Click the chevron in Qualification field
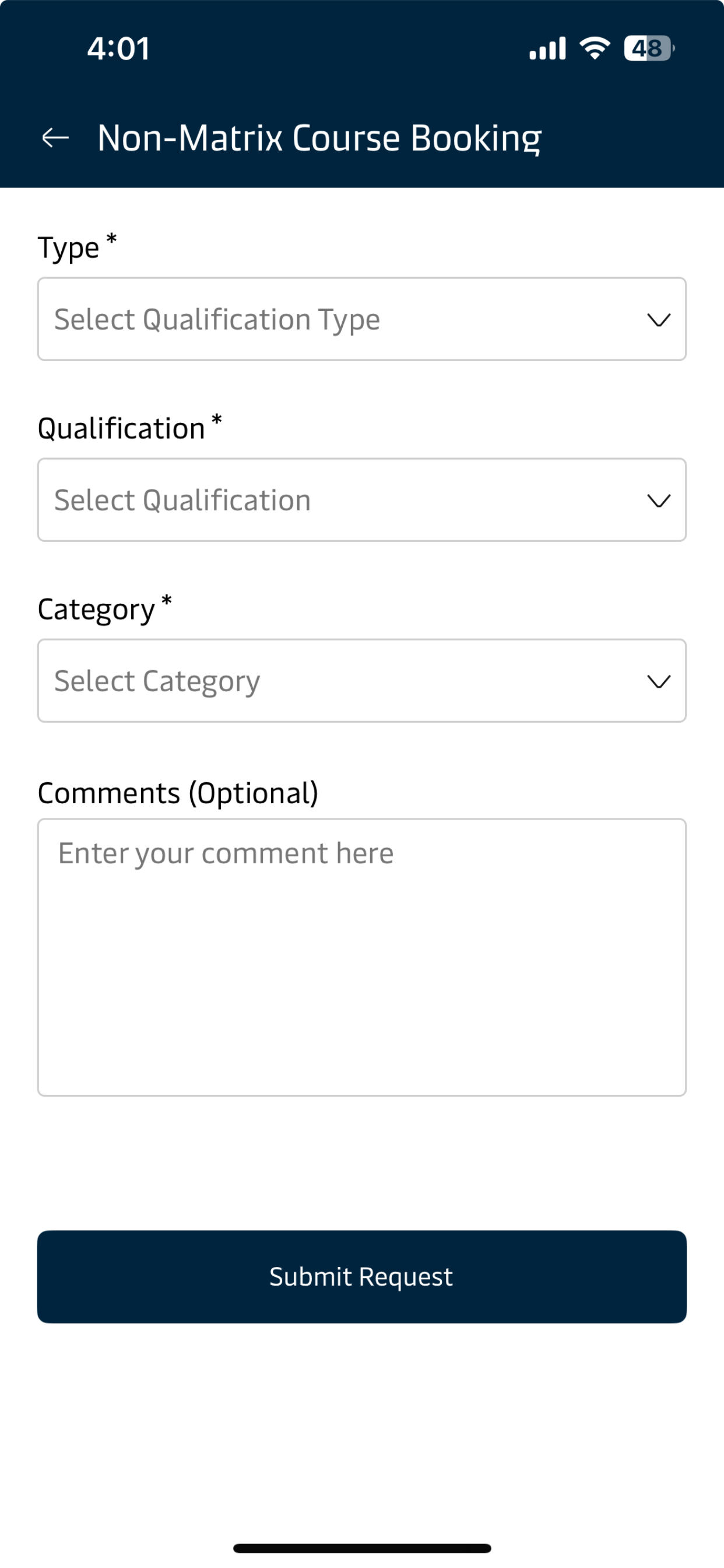Viewport: 724px width, 1568px height. [x=658, y=501]
